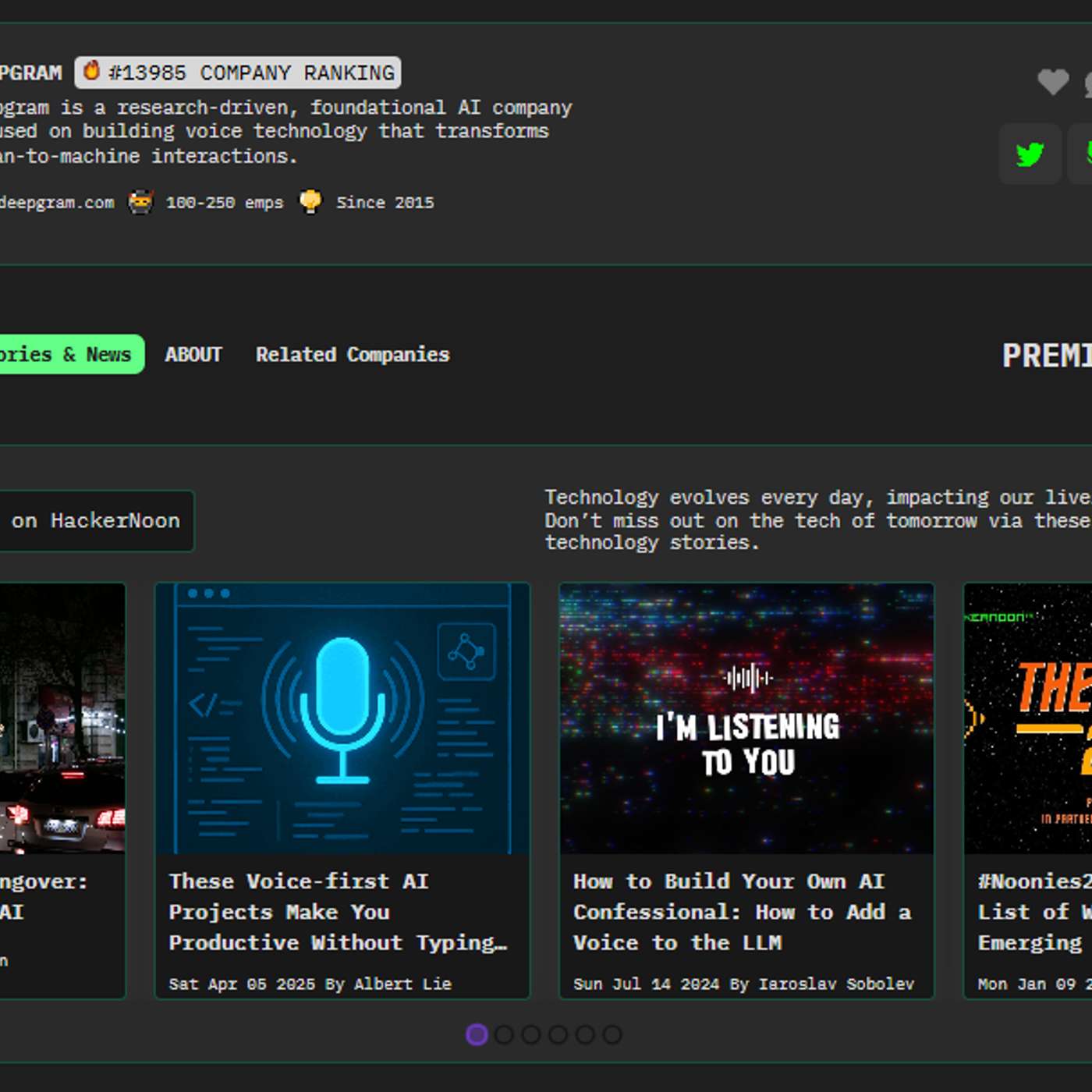Click the 'on HackerNoon' button
The image size is (1092, 1092).
pyautogui.click(x=97, y=521)
